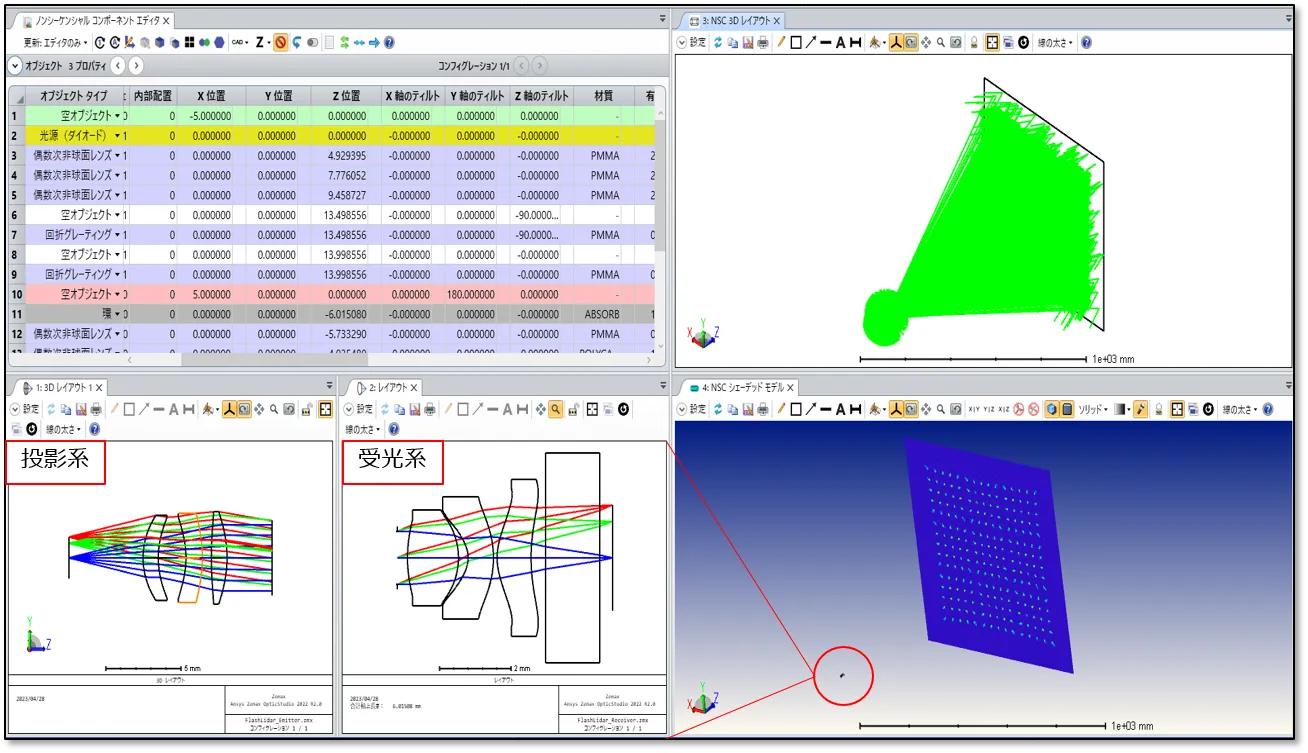Click help icon in NSC editor toolbar
Image resolution: width=1308 pixels, height=753 pixels.
(389, 42)
